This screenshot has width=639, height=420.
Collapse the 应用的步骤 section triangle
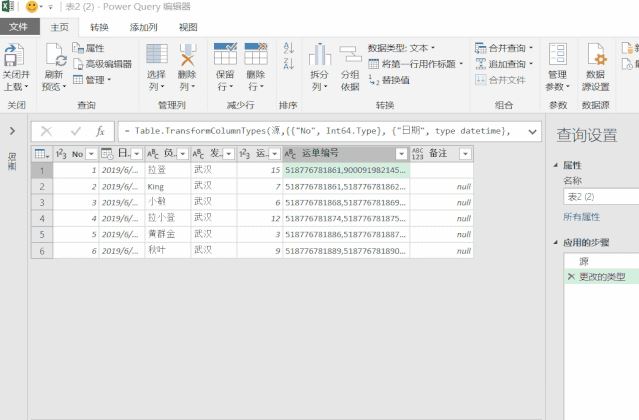pyautogui.click(x=555, y=243)
